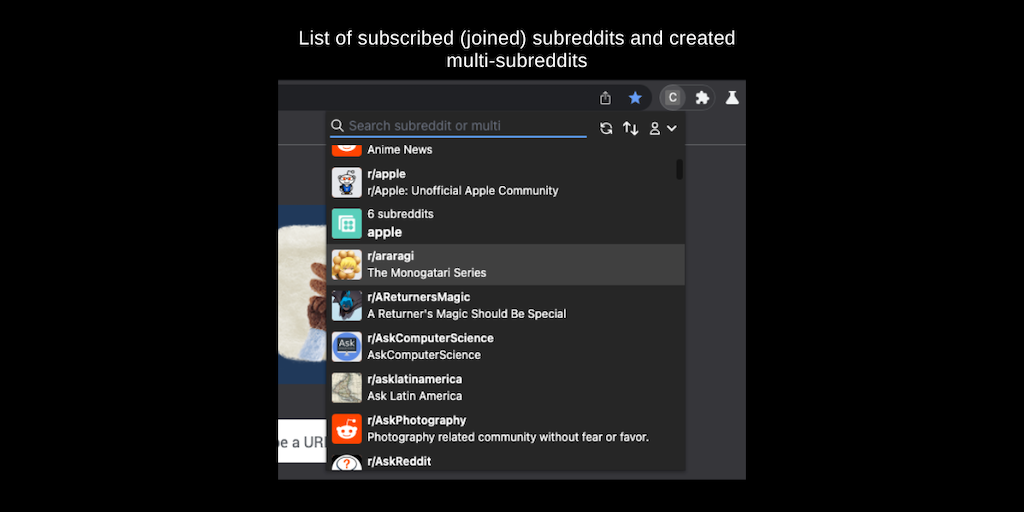This screenshot has height=512, width=1024.
Task: Click the flask labs icon
Action: click(x=732, y=98)
